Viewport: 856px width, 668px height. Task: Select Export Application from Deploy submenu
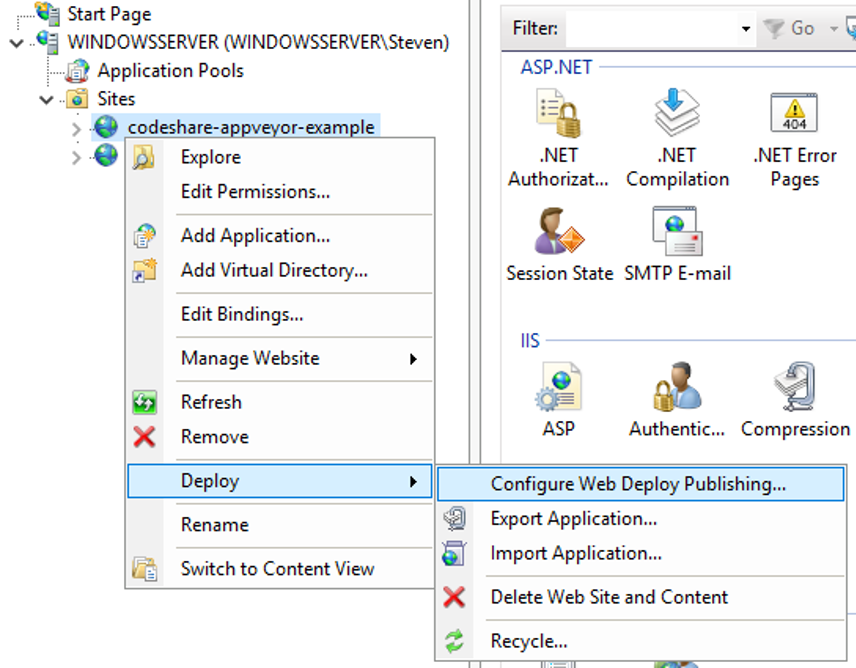point(573,519)
